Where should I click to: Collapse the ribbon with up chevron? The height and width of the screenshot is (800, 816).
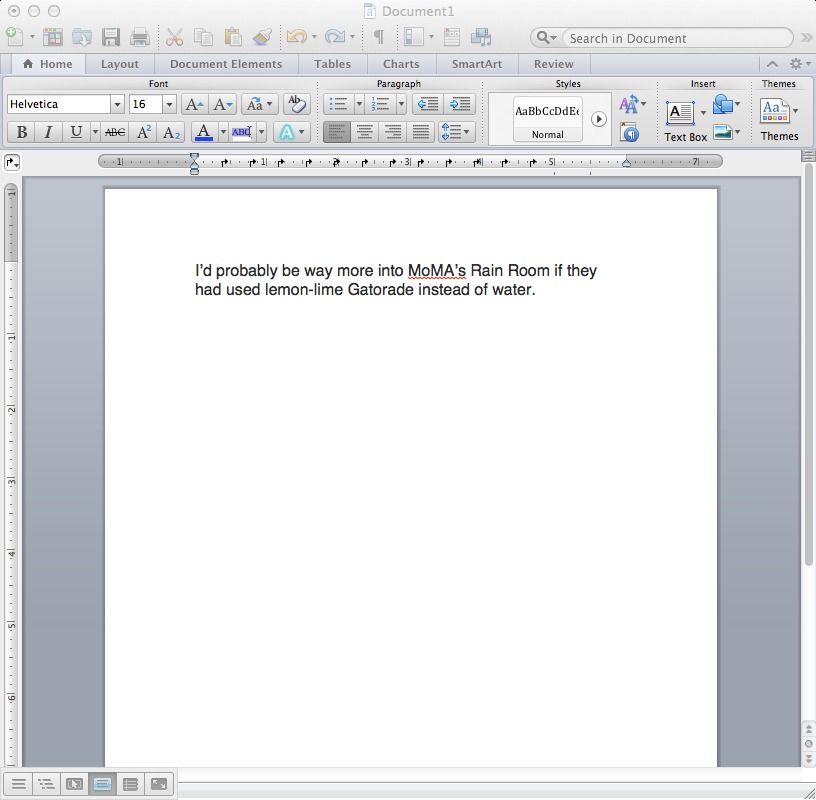772,64
